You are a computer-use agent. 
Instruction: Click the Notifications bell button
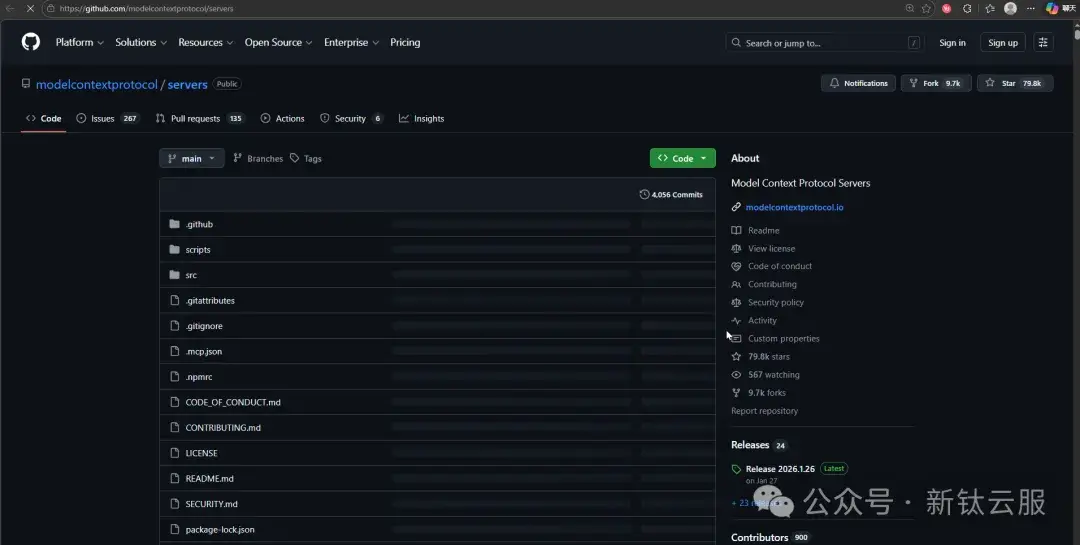[x=858, y=83]
